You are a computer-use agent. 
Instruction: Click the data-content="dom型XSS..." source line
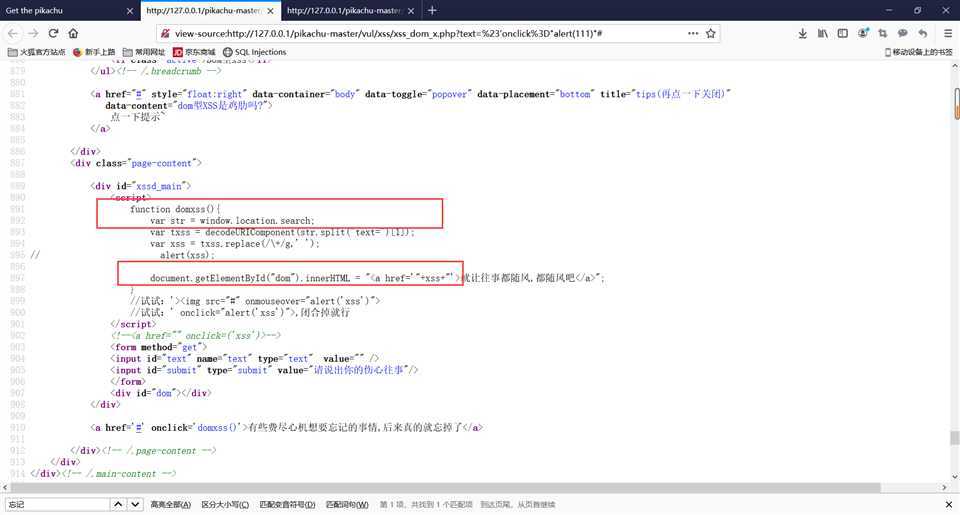click(x=189, y=106)
